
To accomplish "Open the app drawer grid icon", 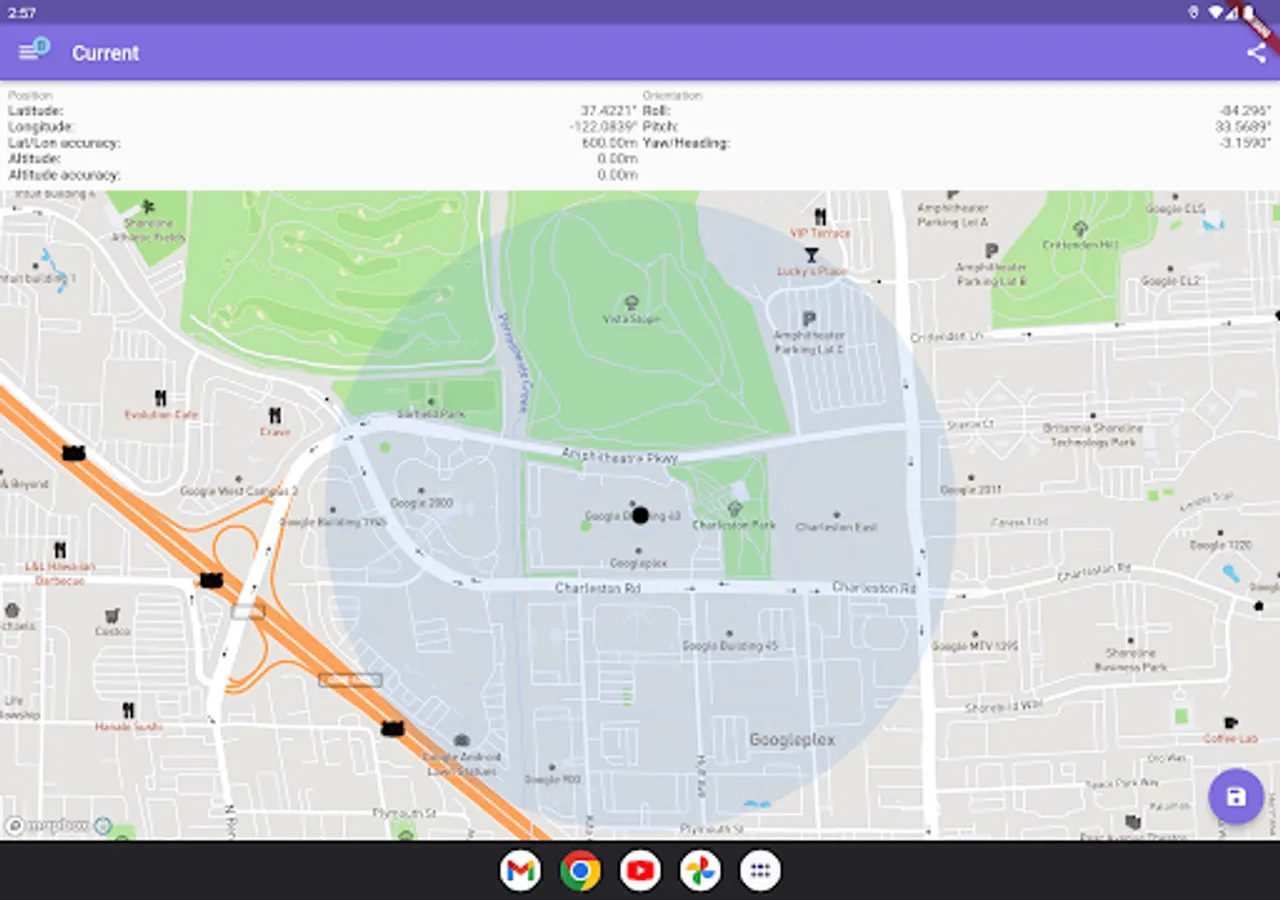I will coord(760,871).
